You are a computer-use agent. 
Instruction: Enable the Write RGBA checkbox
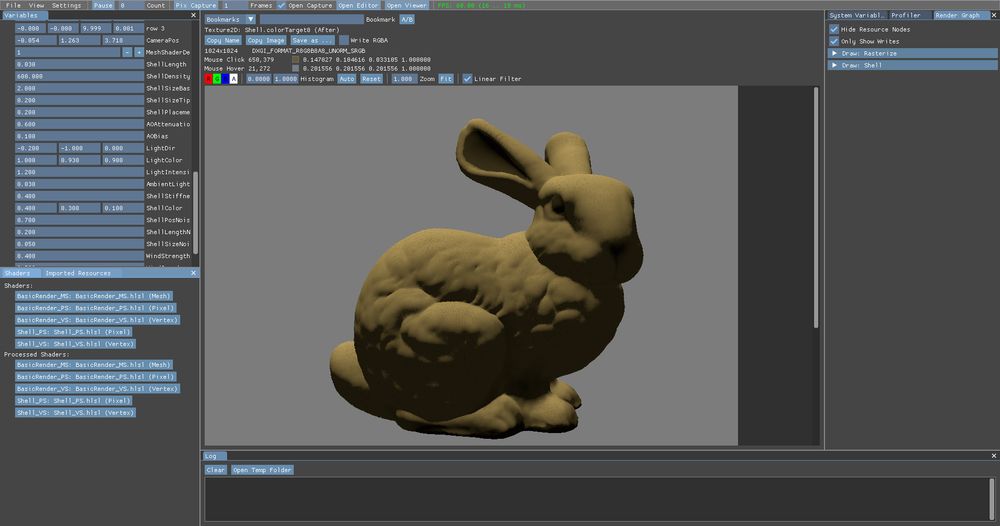(x=344, y=40)
